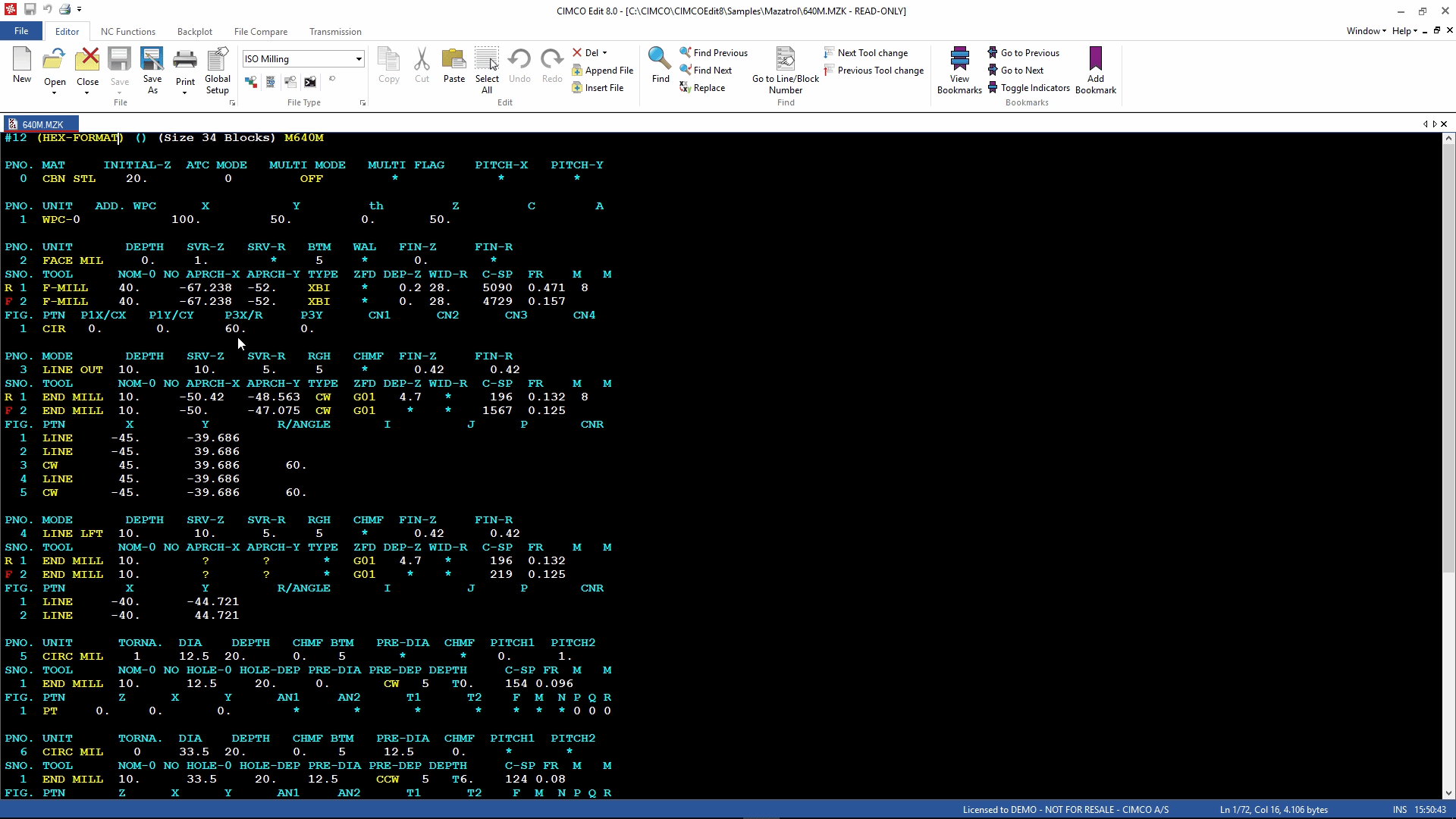
Task: Click the vertical scrollbar down arrow
Action: click(x=1448, y=793)
